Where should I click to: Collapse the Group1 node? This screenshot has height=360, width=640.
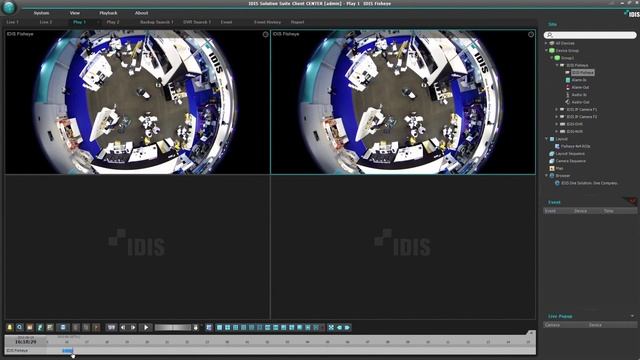552,58
